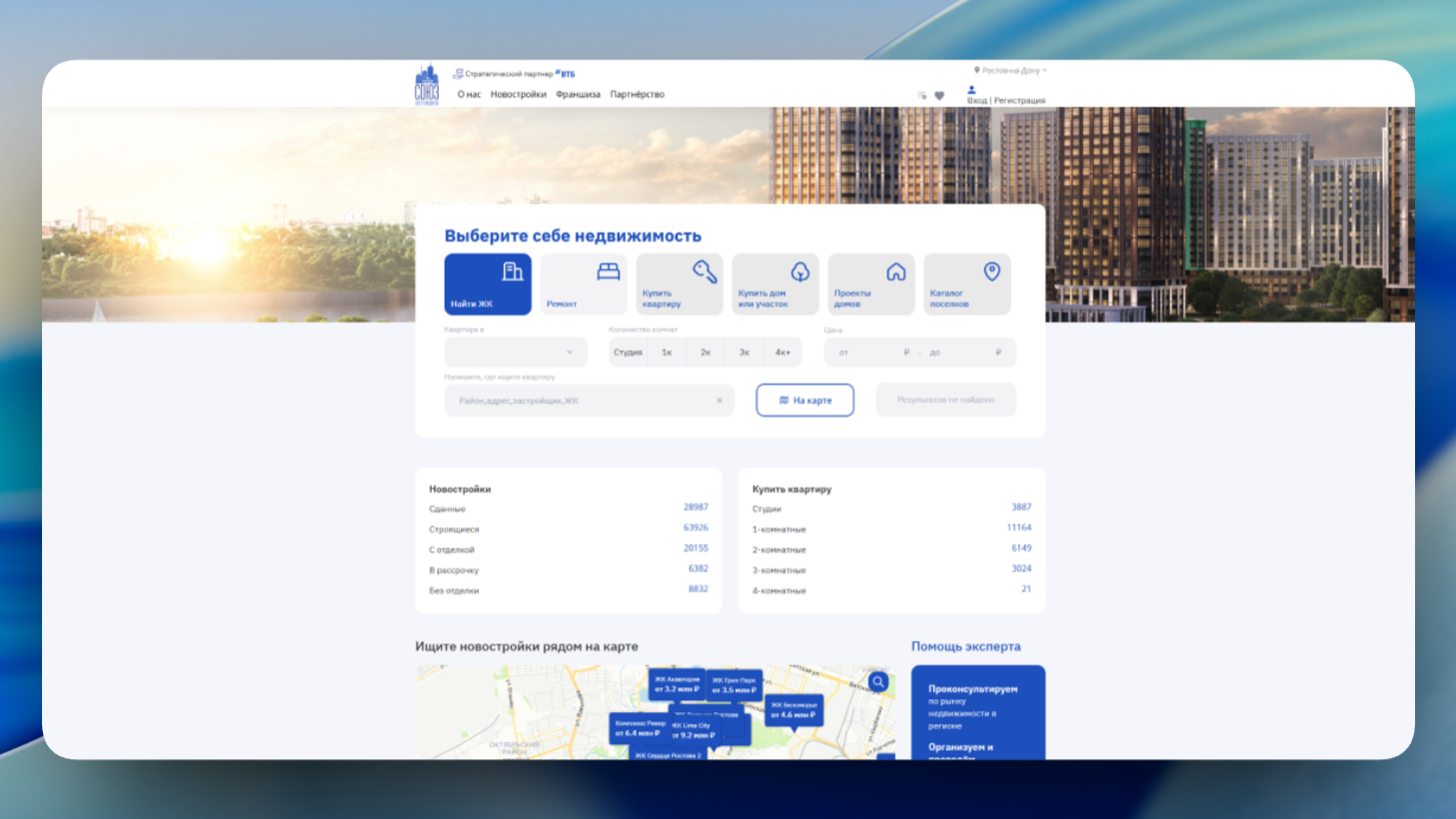Open the Ростов-на-Дону city selector
1456x819 pixels.
(x=1010, y=71)
